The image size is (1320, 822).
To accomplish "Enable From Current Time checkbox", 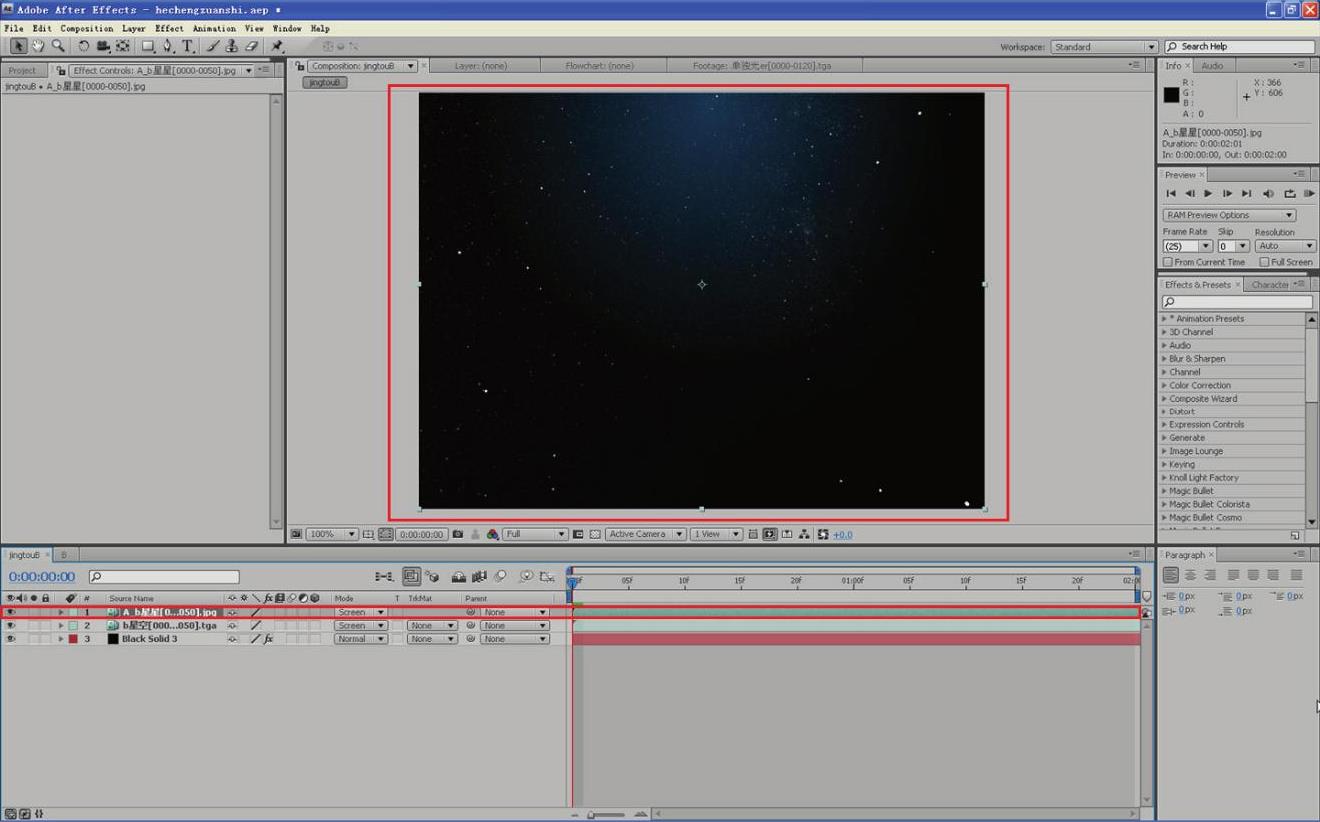I will [x=1167, y=262].
